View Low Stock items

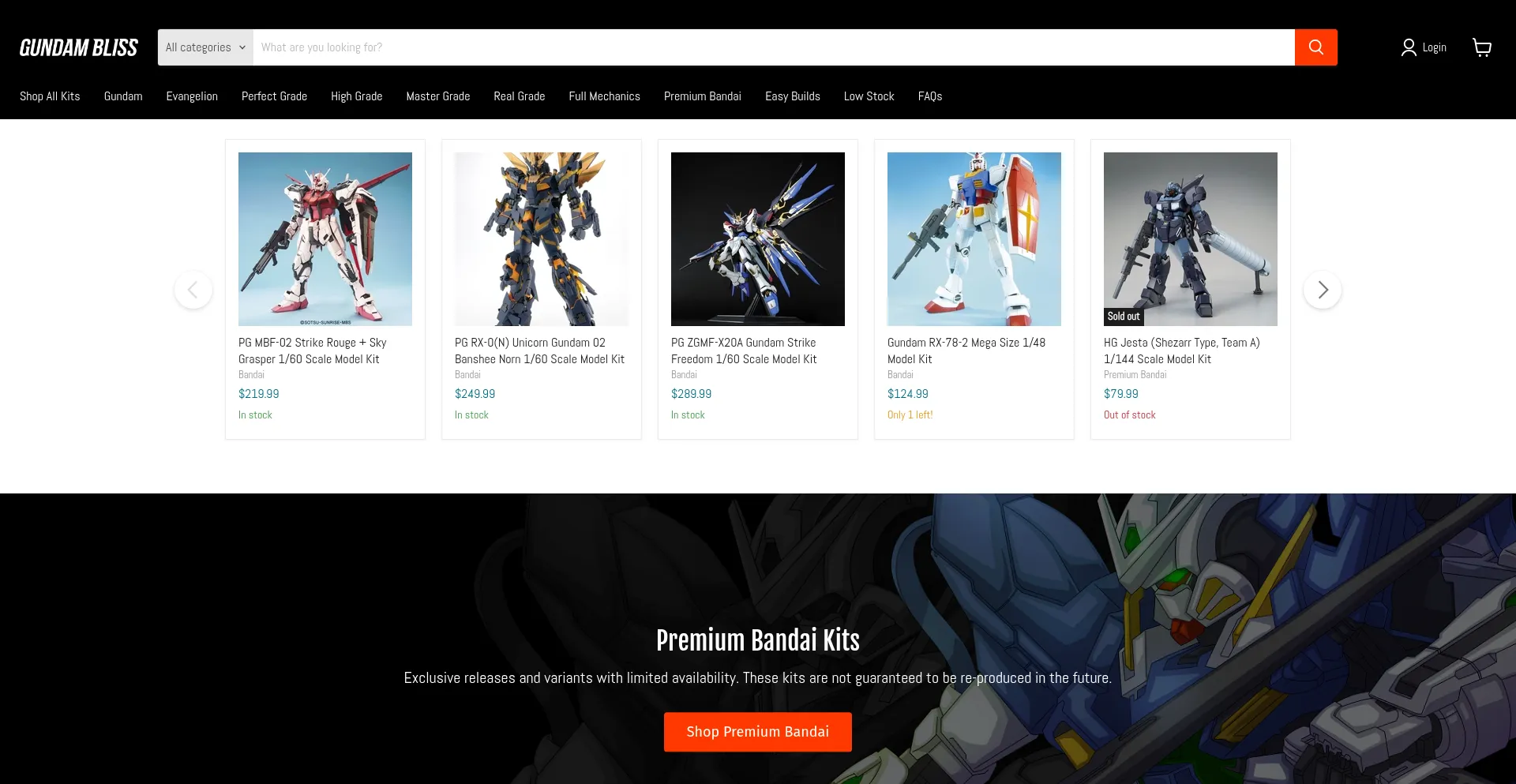click(869, 96)
